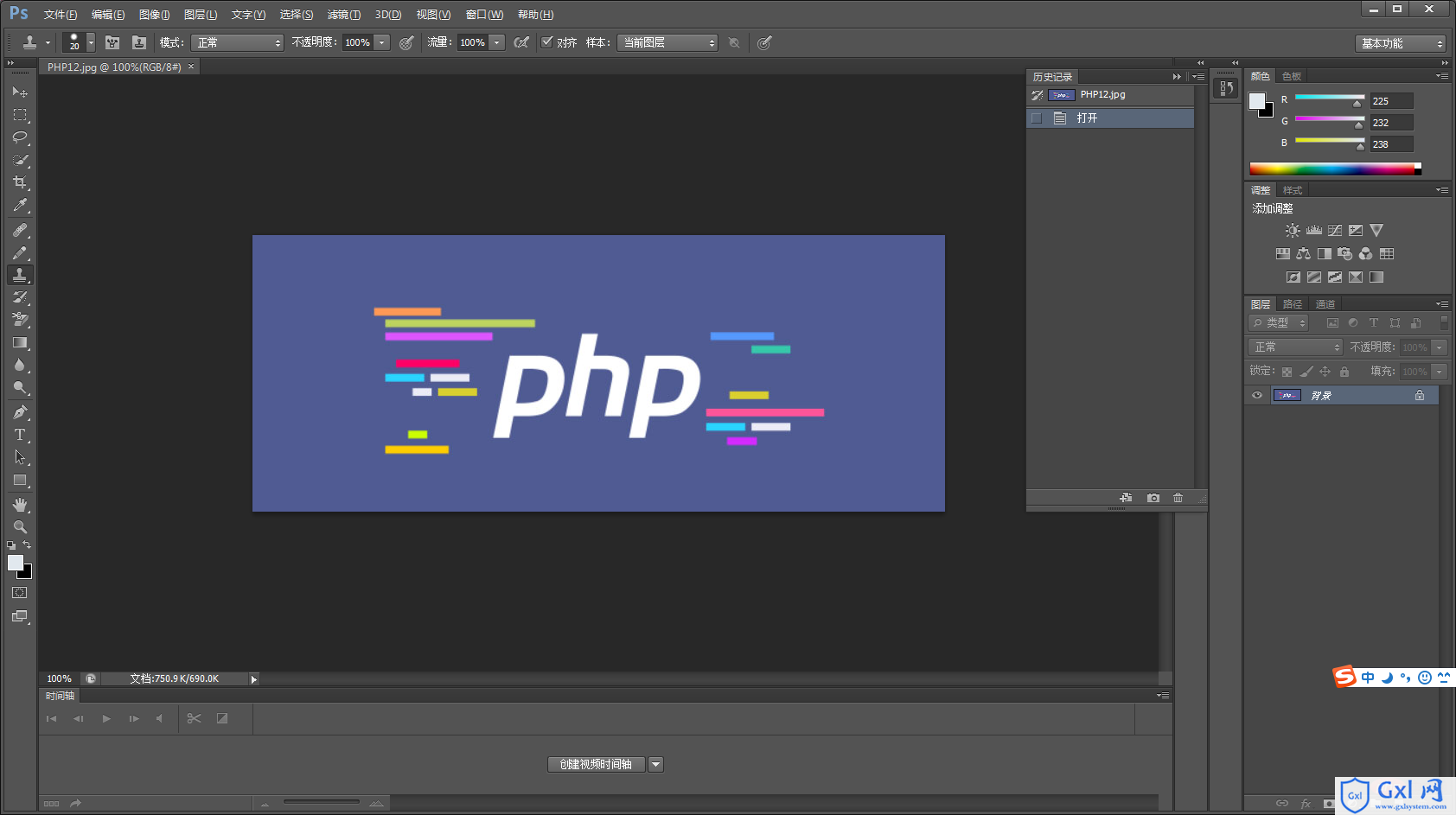This screenshot has width=1456, height=815.
Task: Create new snapshot in History panel
Action: (x=1153, y=498)
